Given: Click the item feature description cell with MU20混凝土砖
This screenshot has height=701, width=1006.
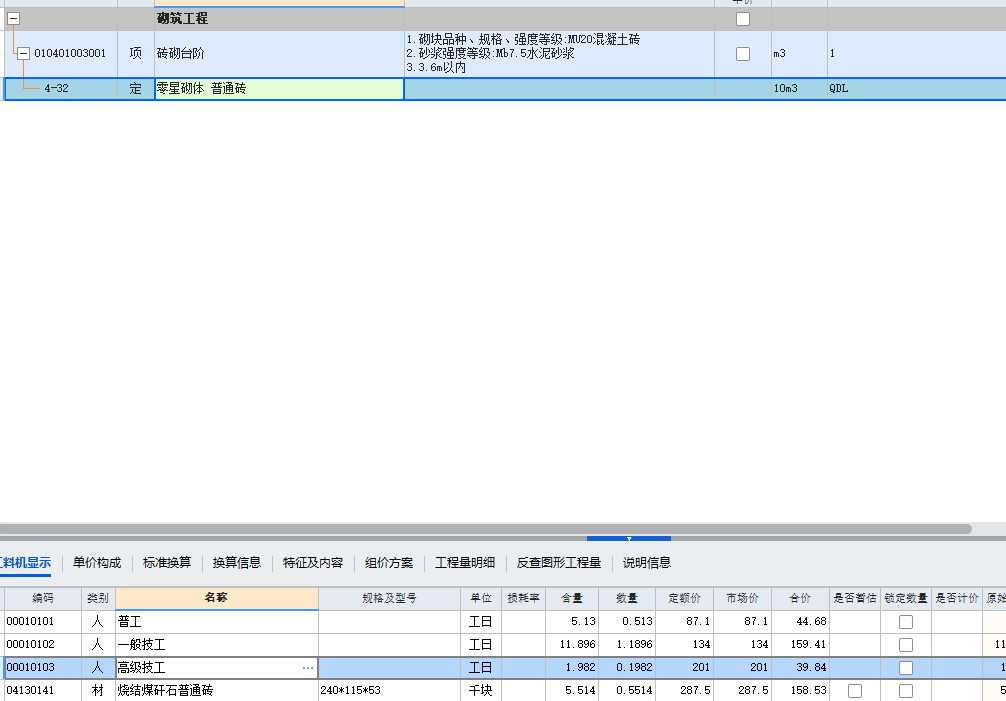Looking at the screenshot, I should [559, 53].
